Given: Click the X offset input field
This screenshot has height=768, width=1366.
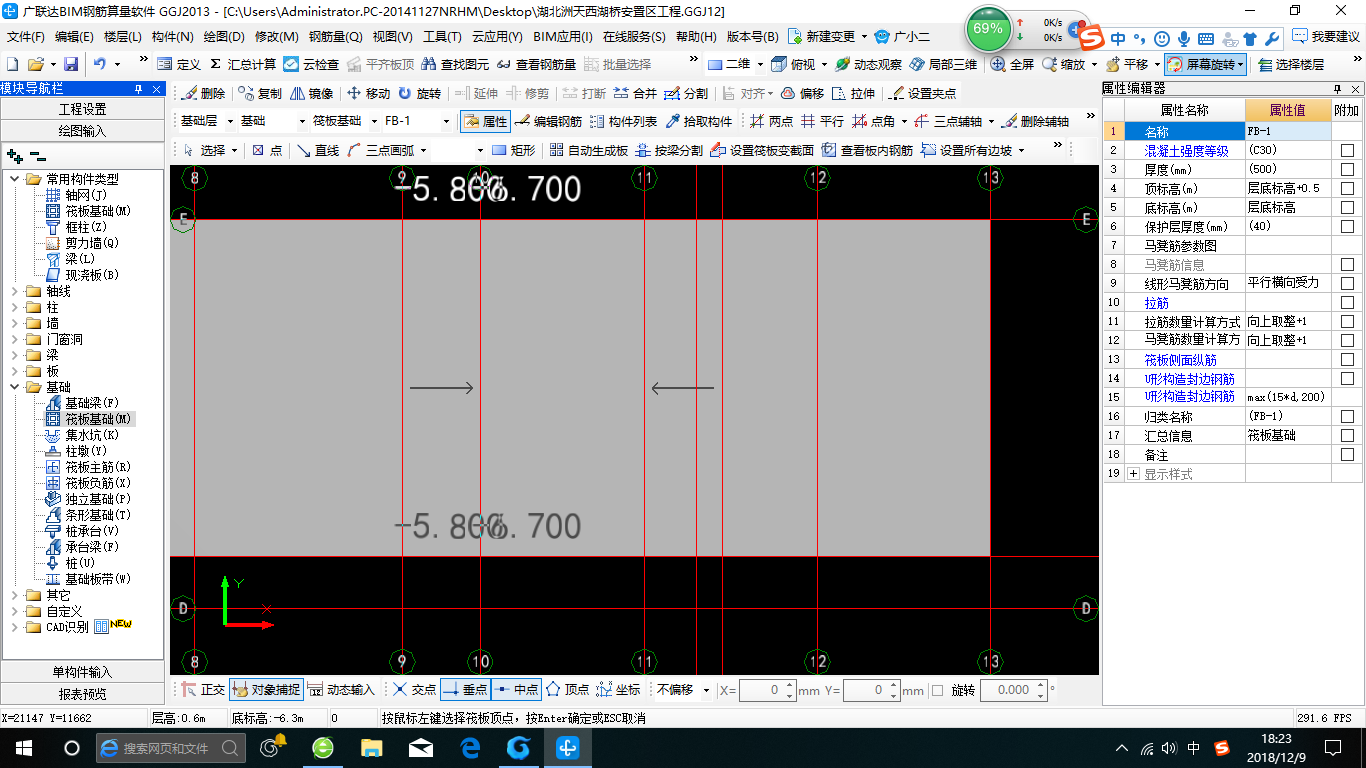Looking at the screenshot, I should [767, 690].
